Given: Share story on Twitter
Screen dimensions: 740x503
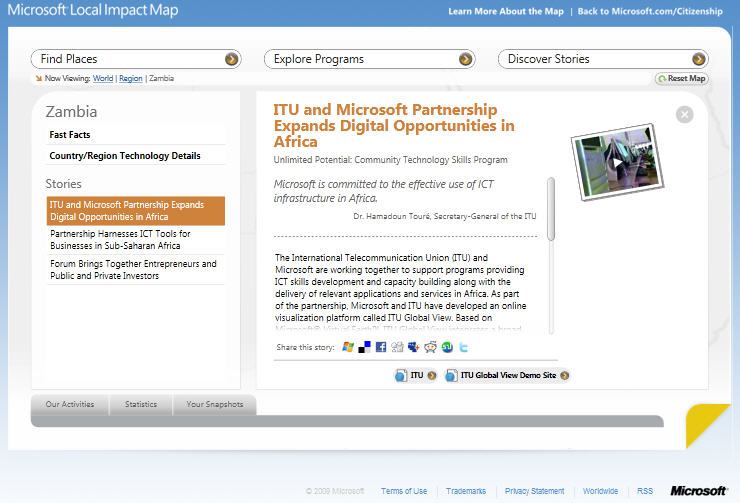Looking at the screenshot, I should tap(463, 347).
